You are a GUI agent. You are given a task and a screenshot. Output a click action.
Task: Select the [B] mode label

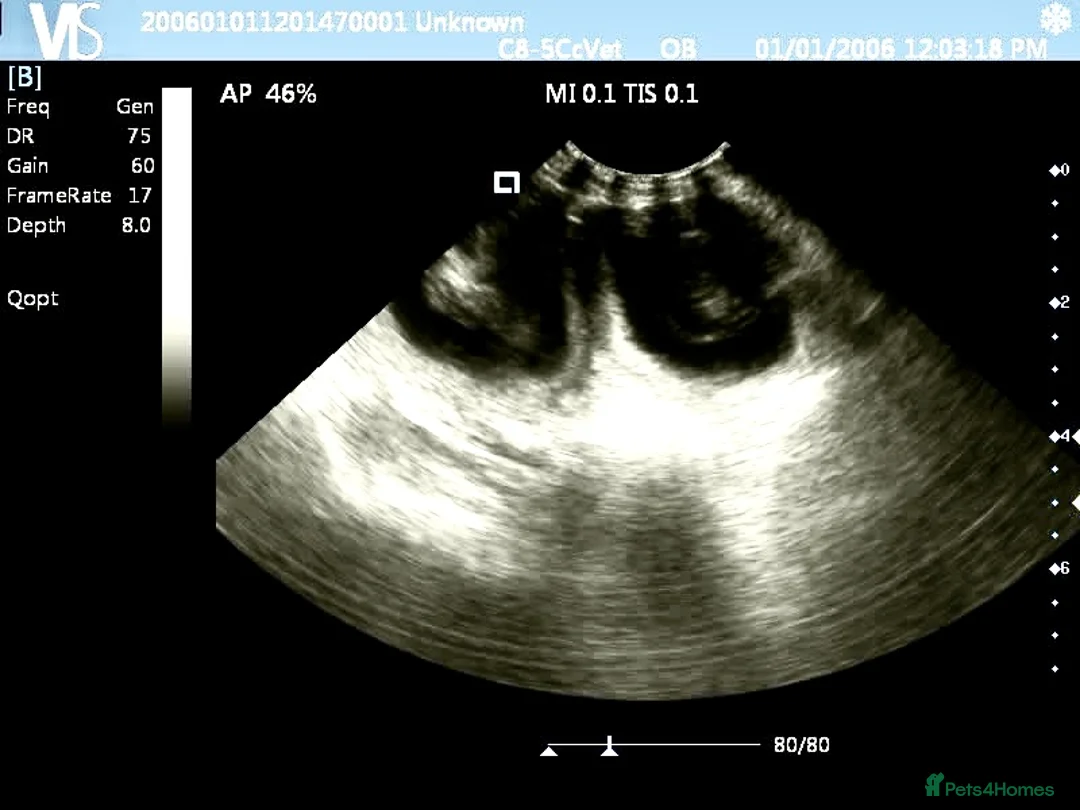(25, 77)
